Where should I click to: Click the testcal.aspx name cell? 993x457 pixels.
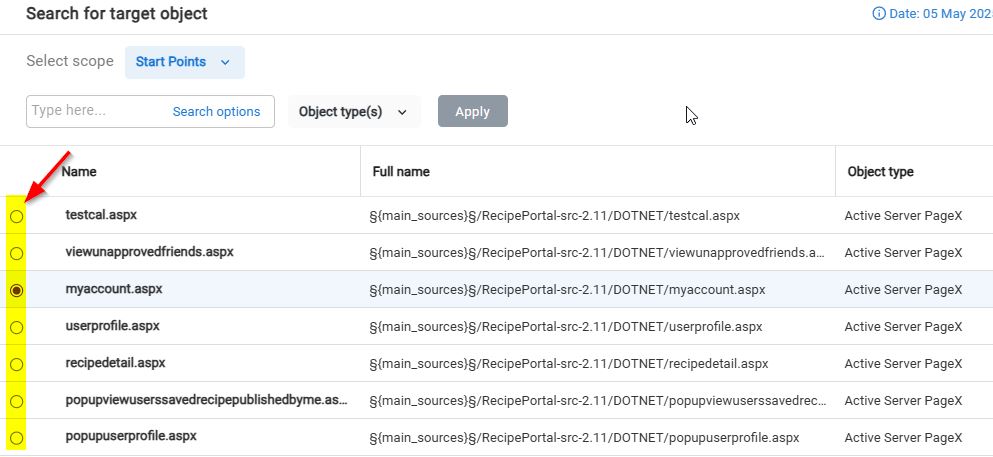point(100,215)
